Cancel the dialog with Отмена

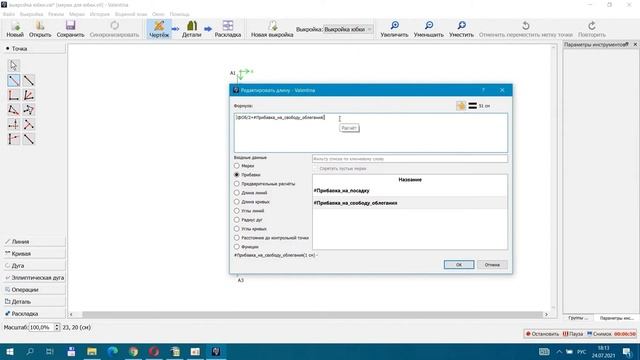492,264
